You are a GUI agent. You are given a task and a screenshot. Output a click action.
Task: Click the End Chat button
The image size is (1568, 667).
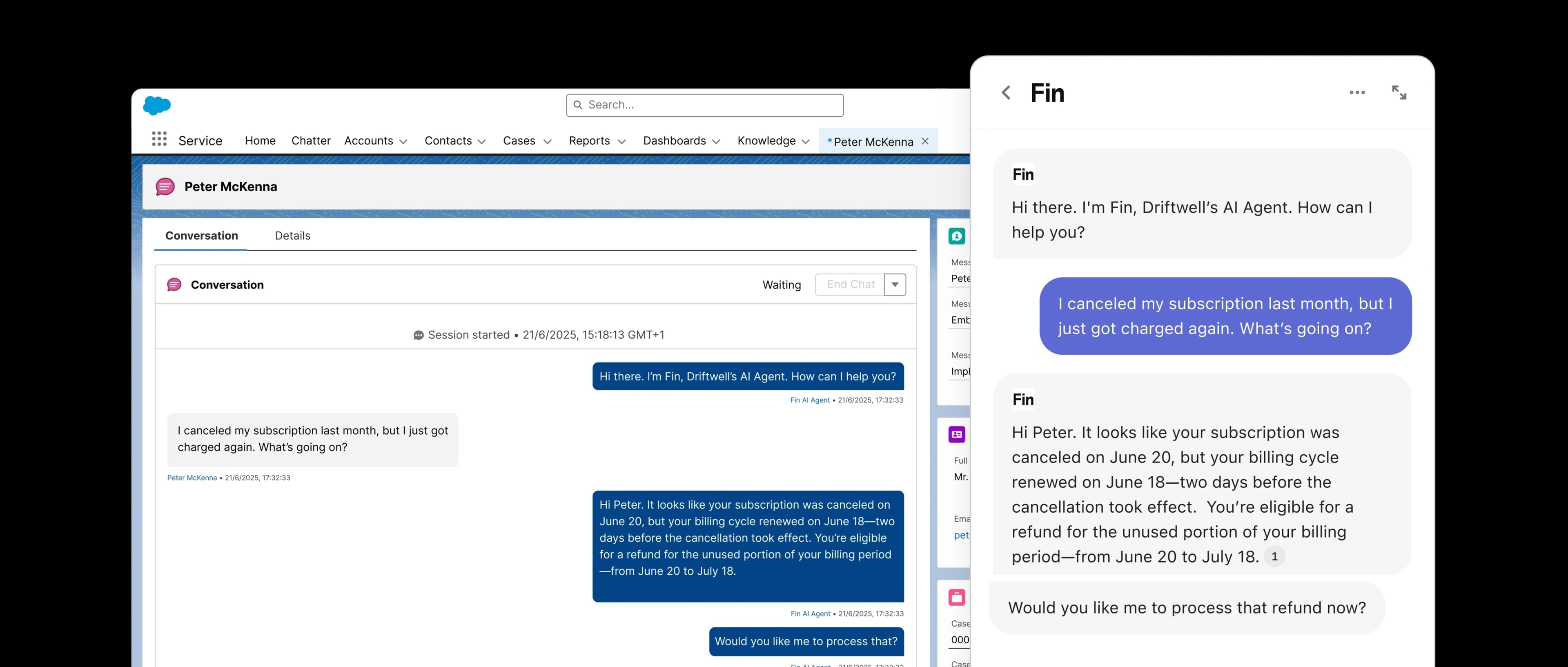click(x=850, y=285)
